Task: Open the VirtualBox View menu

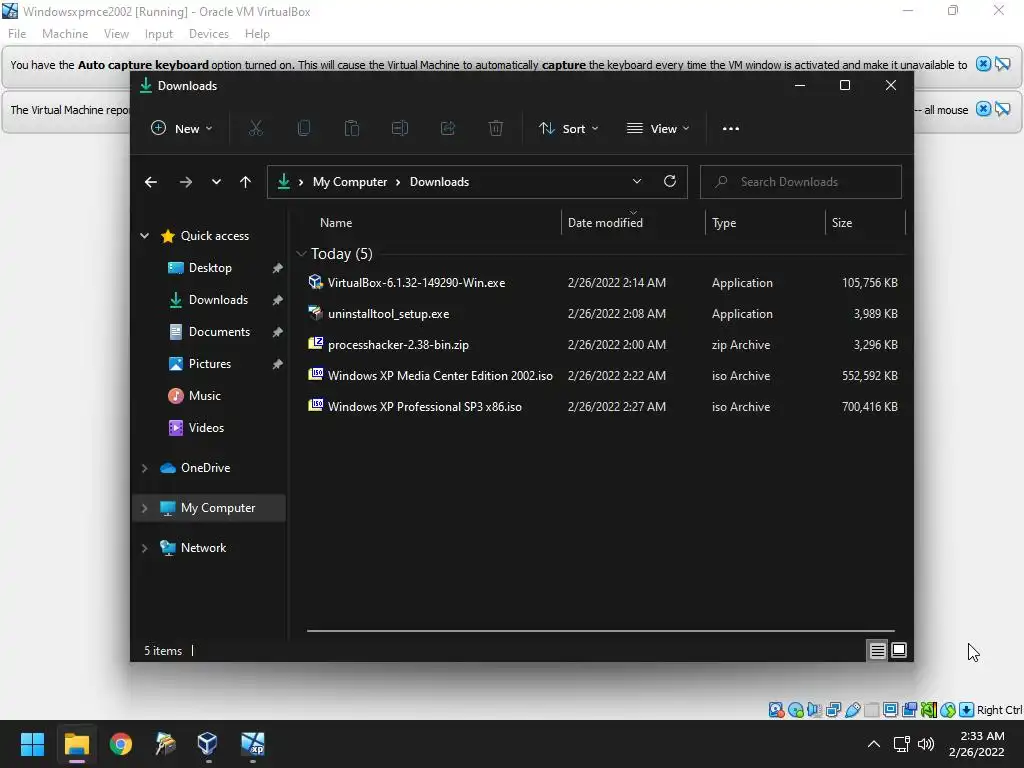Action: [116, 34]
